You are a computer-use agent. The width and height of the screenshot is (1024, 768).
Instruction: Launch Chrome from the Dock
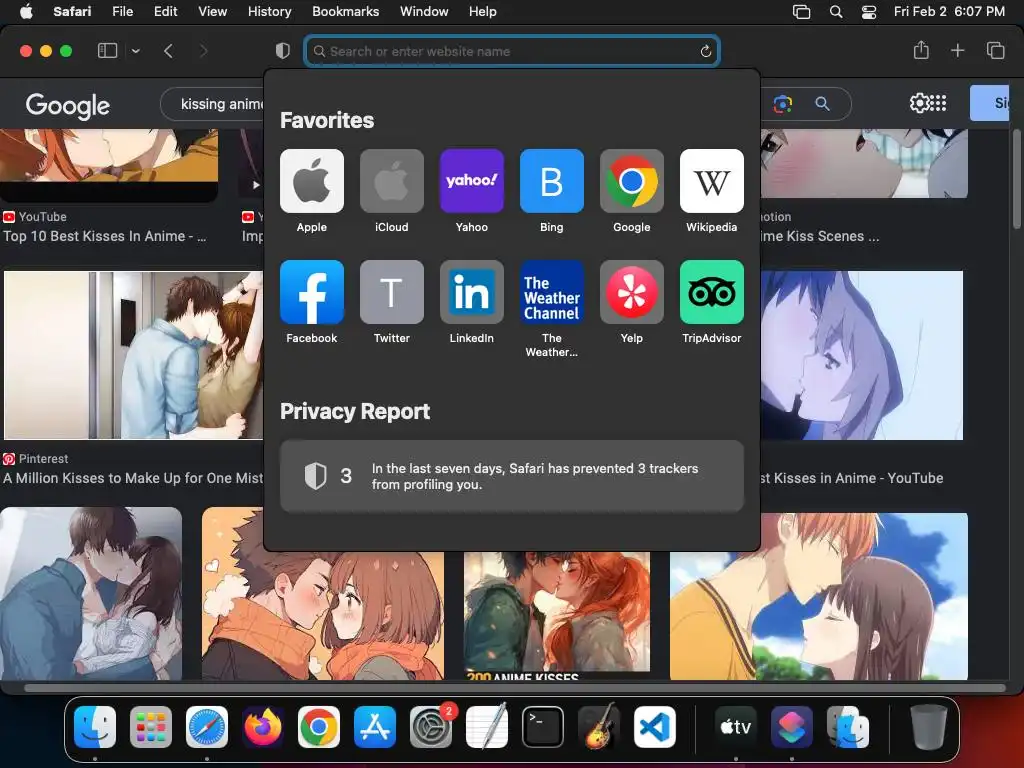(319, 727)
